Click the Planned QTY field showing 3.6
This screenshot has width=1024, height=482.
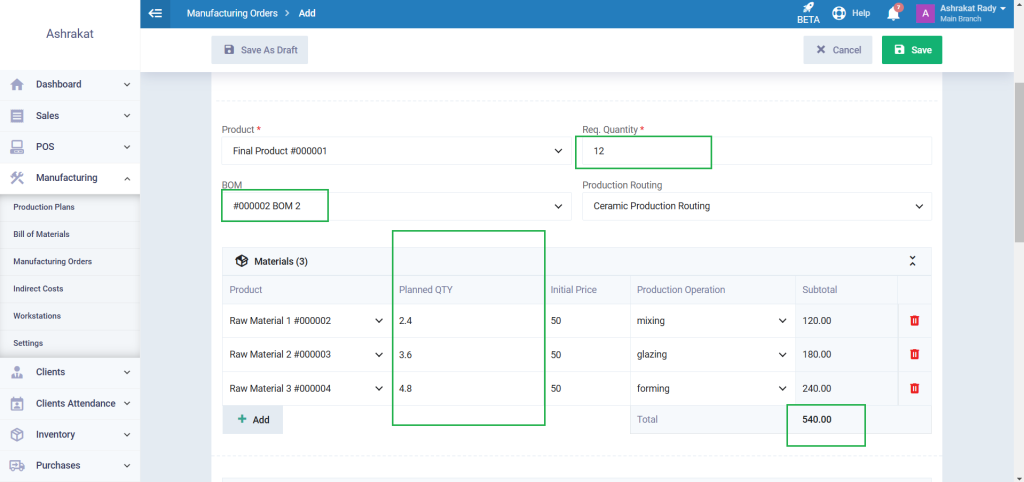point(468,355)
